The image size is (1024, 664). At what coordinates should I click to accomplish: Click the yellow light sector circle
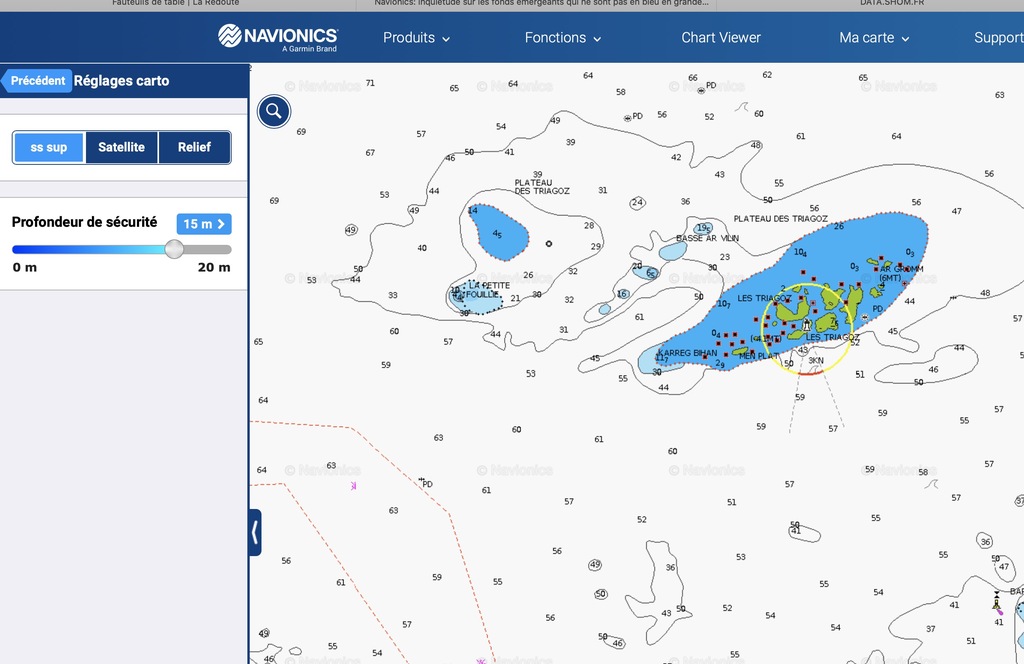[808, 329]
